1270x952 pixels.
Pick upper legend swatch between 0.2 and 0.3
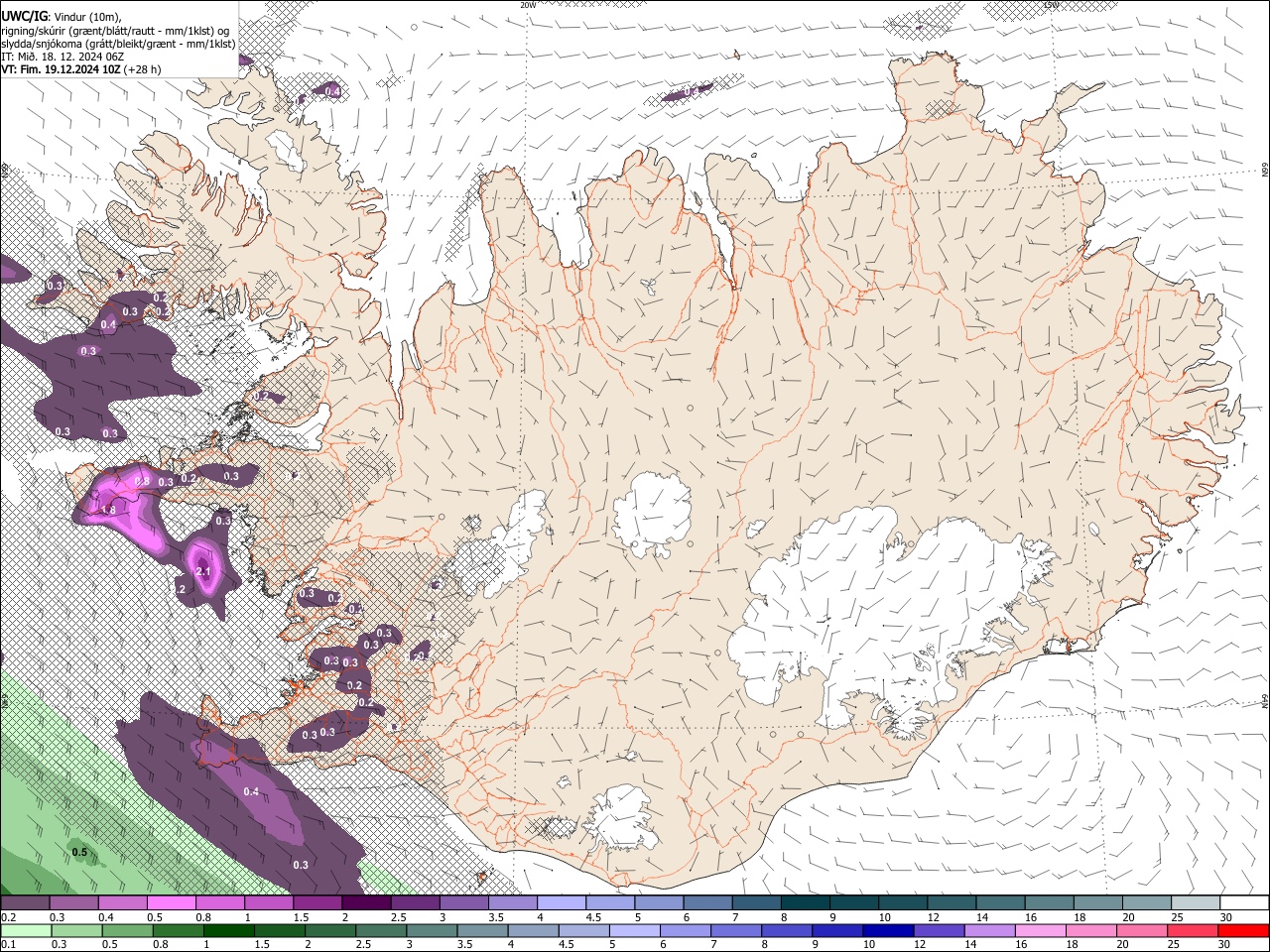pyautogui.click(x=25, y=903)
